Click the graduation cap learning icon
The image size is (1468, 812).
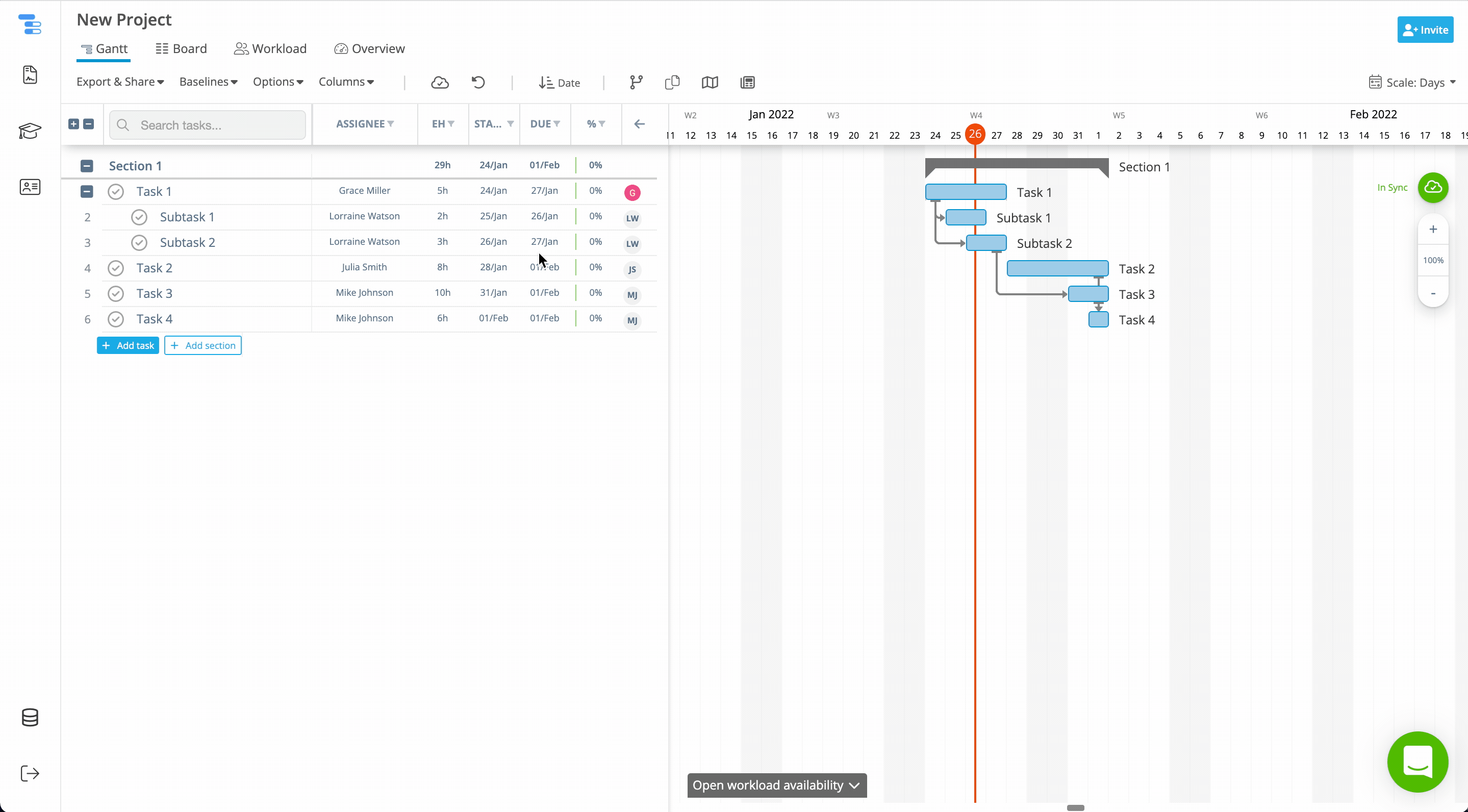(30, 131)
